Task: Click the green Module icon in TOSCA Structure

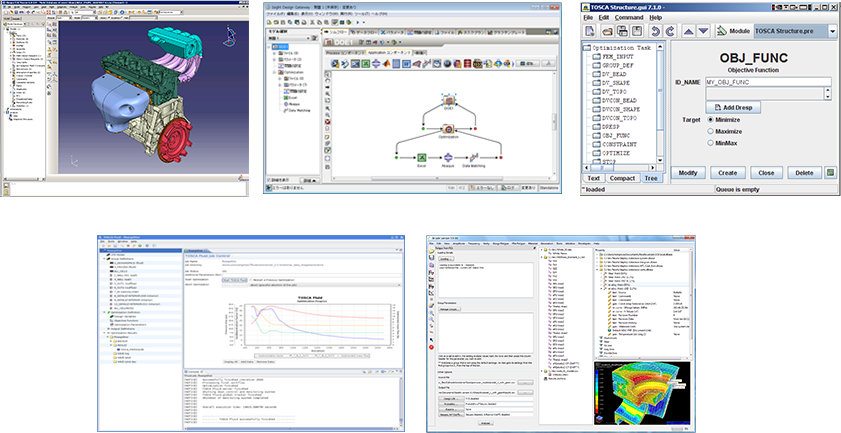Action: [x=721, y=31]
